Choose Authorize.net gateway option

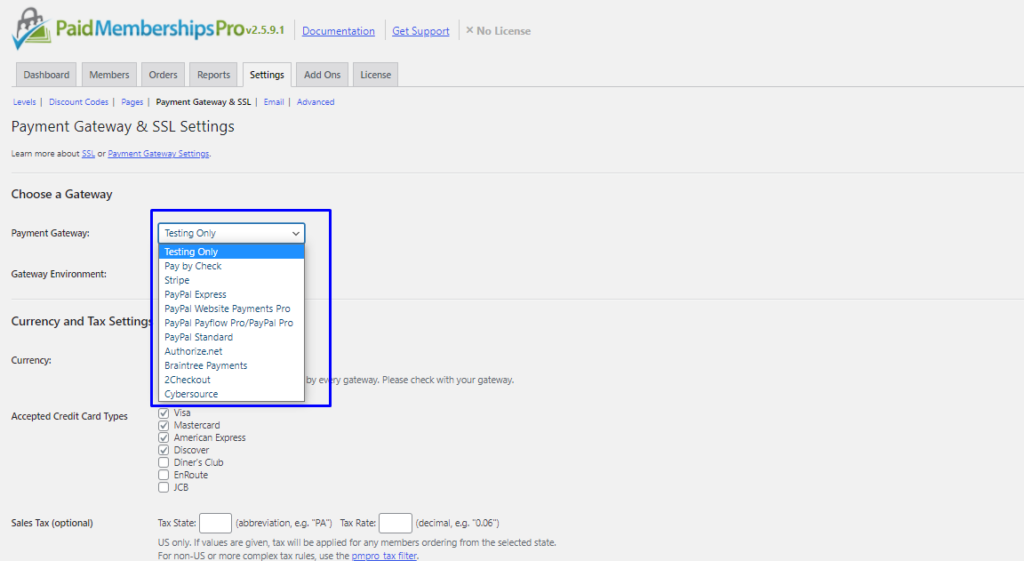(x=231, y=351)
